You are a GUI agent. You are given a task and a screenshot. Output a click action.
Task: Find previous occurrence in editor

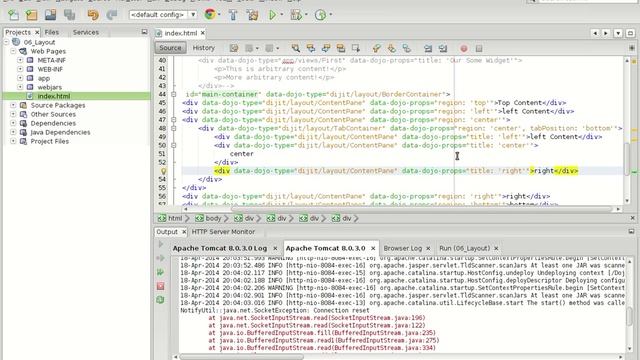coord(311,48)
